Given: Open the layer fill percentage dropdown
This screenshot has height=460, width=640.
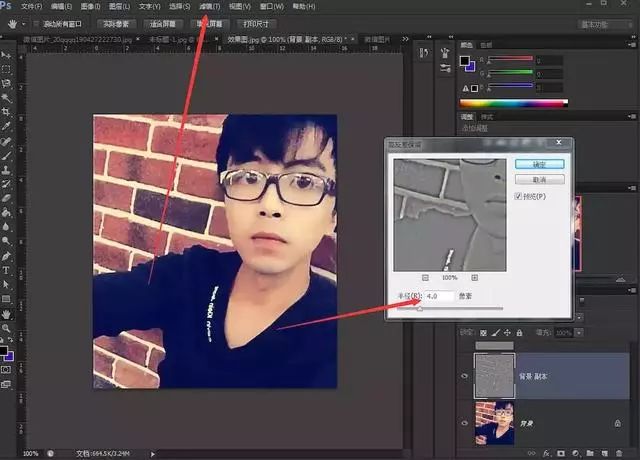Looking at the screenshot, I should click(578, 332).
